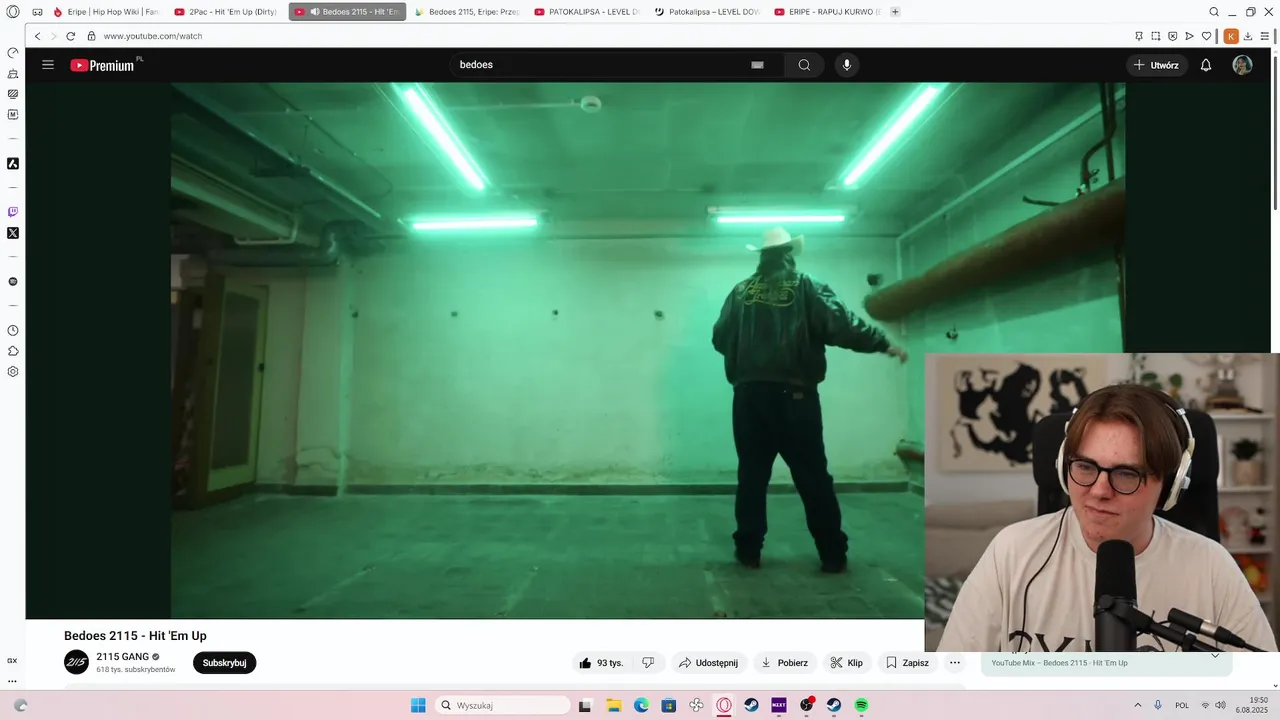Open the 2115 GANG channel avatar
Image resolution: width=1280 pixels, height=720 pixels.
click(76, 662)
